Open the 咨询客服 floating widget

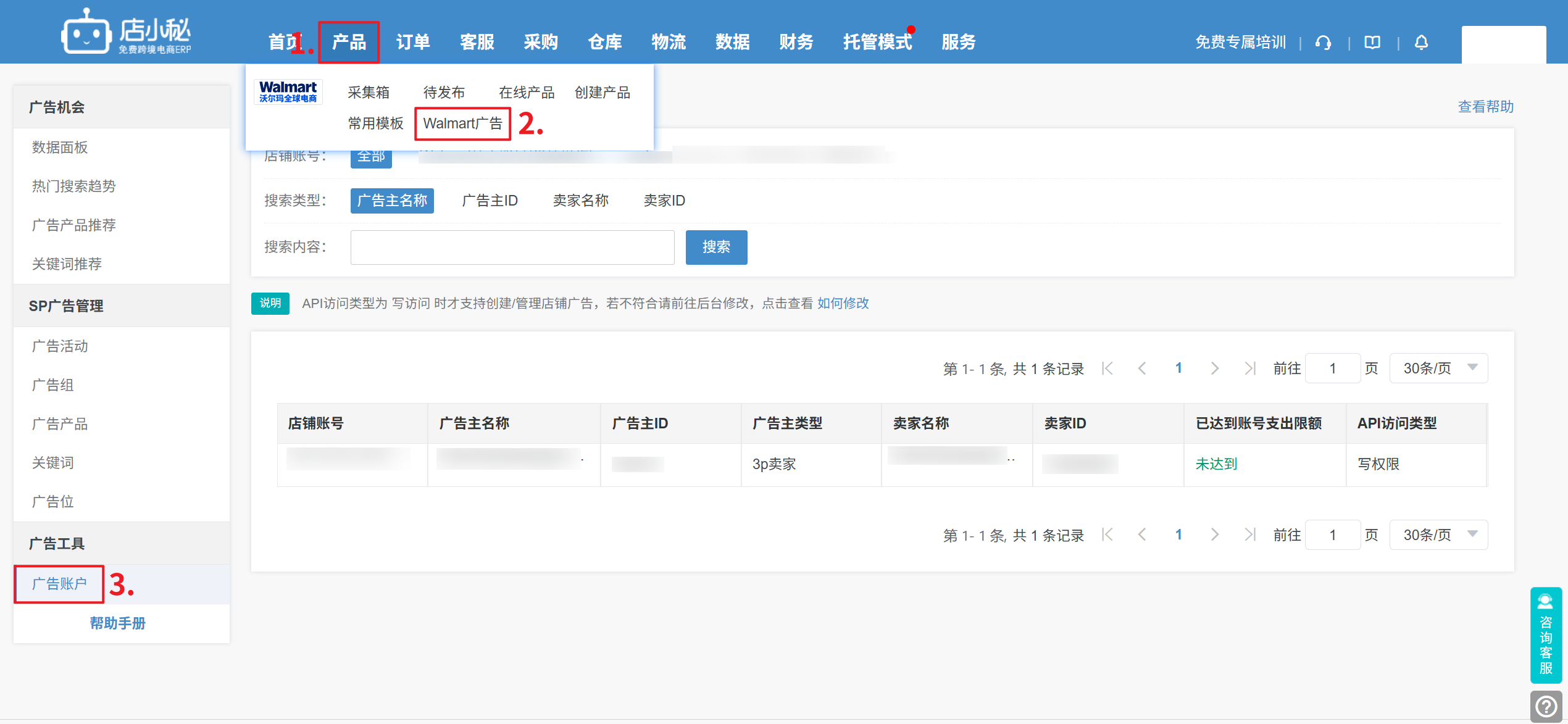[1545, 635]
